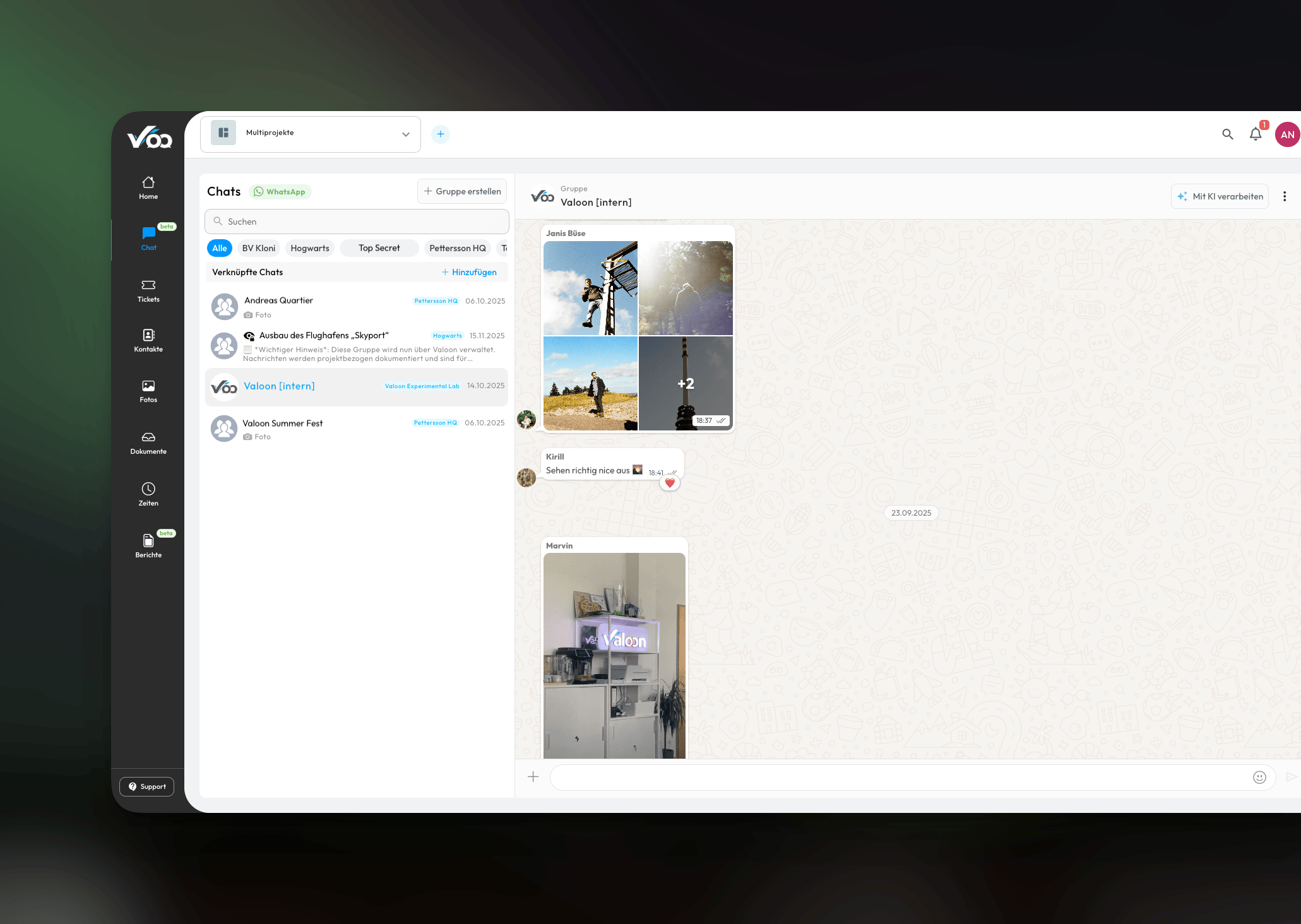This screenshot has width=1301, height=924.
Task: Enable the Top Secret chat filter
Action: click(x=379, y=247)
